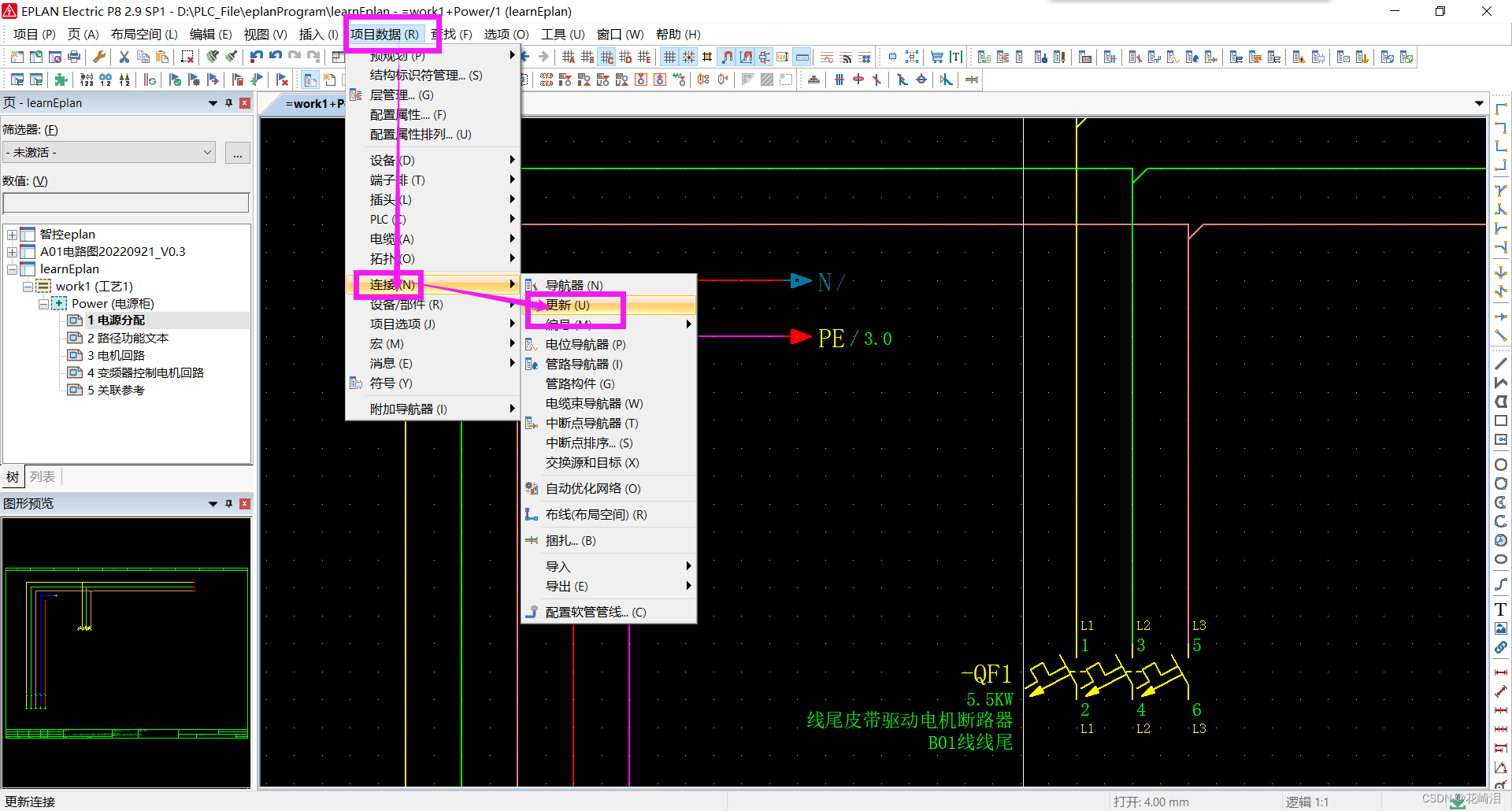Click the print icon in the toolbar
The width and height of the screenshot is (1512, 811).
[x=74, y=57]
